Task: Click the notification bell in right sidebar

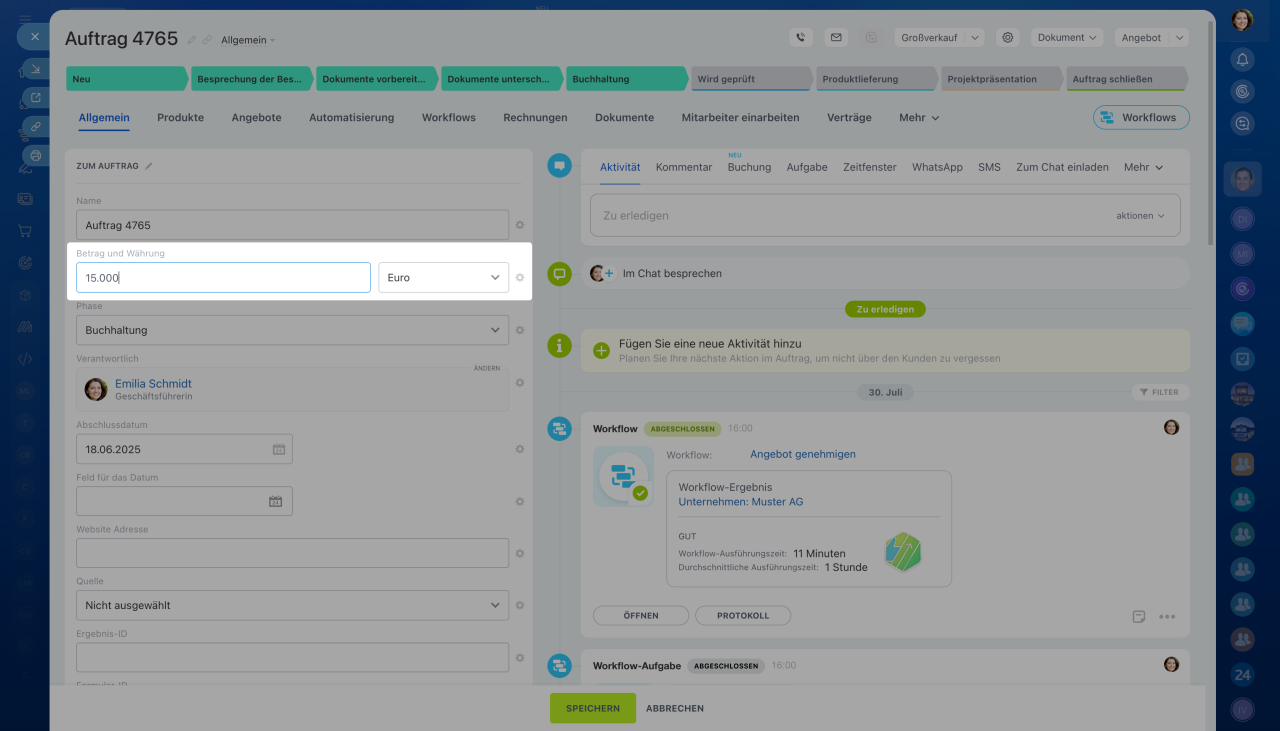Action: (x=1242, y=59)
